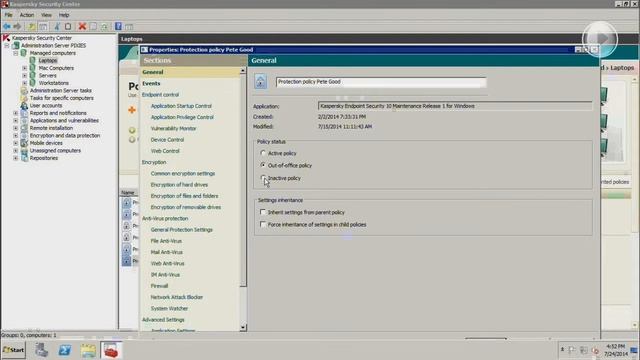Screen dimensions: 640x360
Task: Click the Refresh toolbar icon
Action: pos(104,27)
